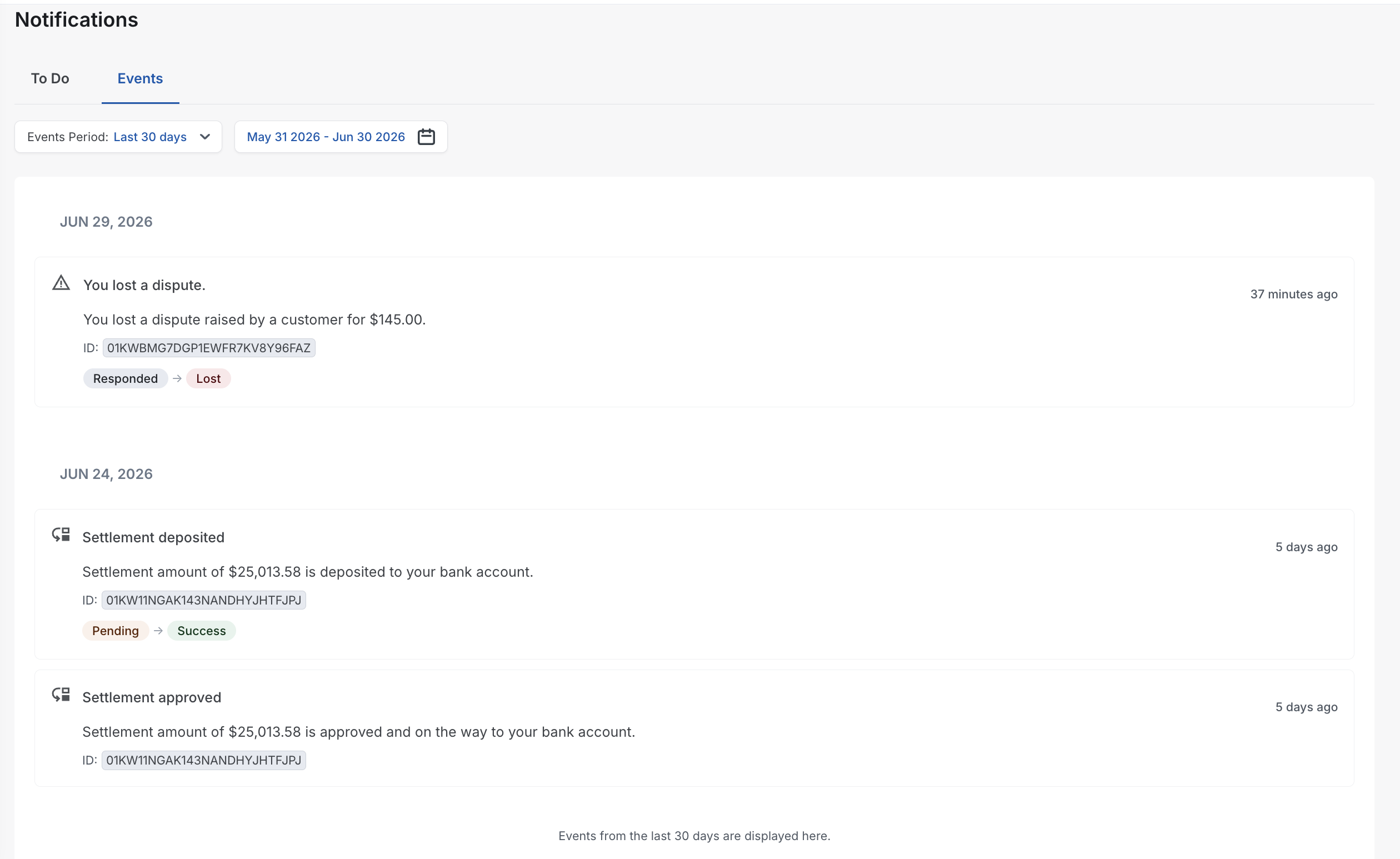Click the Notifications page heading

[76, 20]
